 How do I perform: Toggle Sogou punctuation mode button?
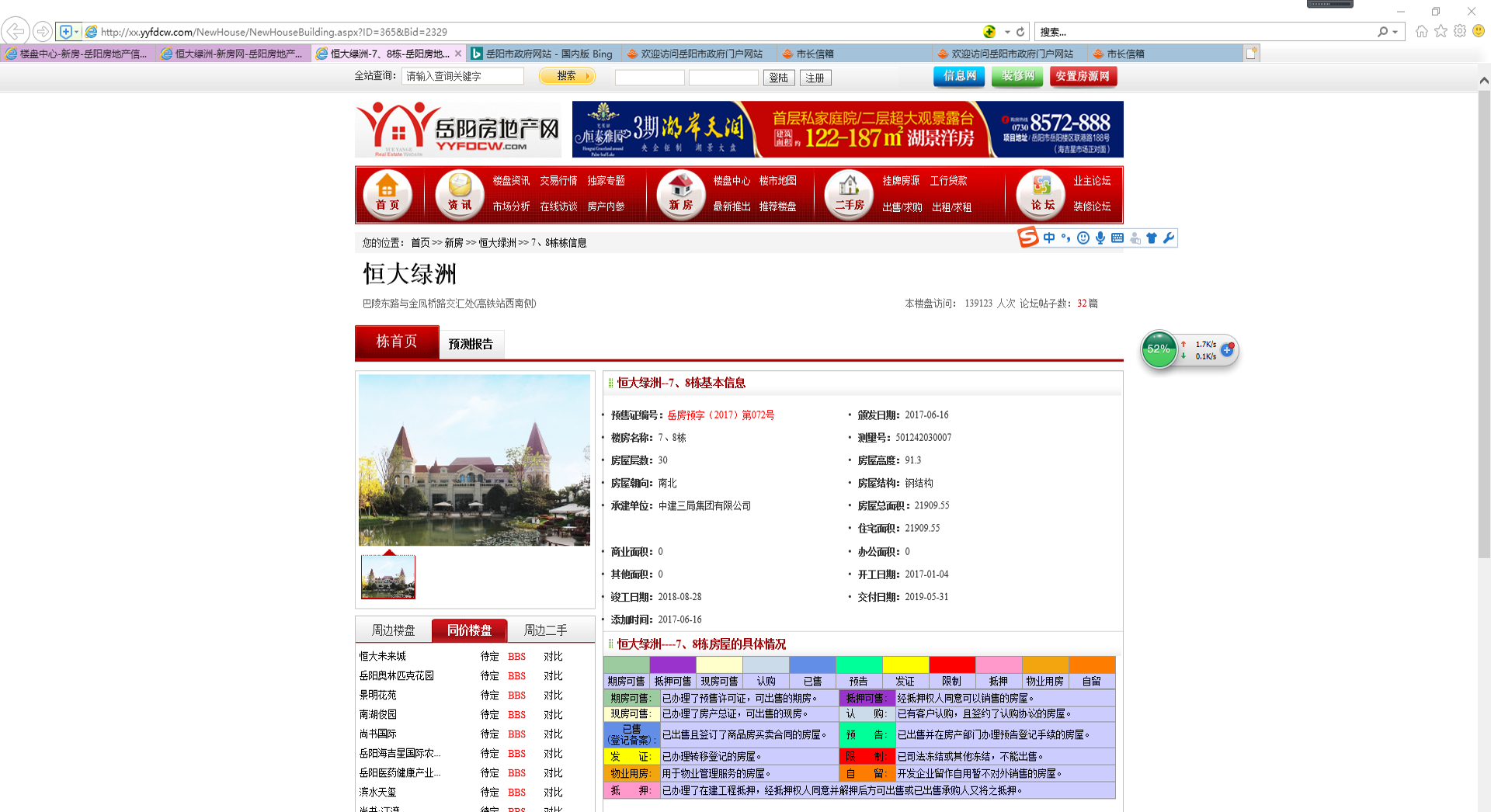click(1065, 238)
